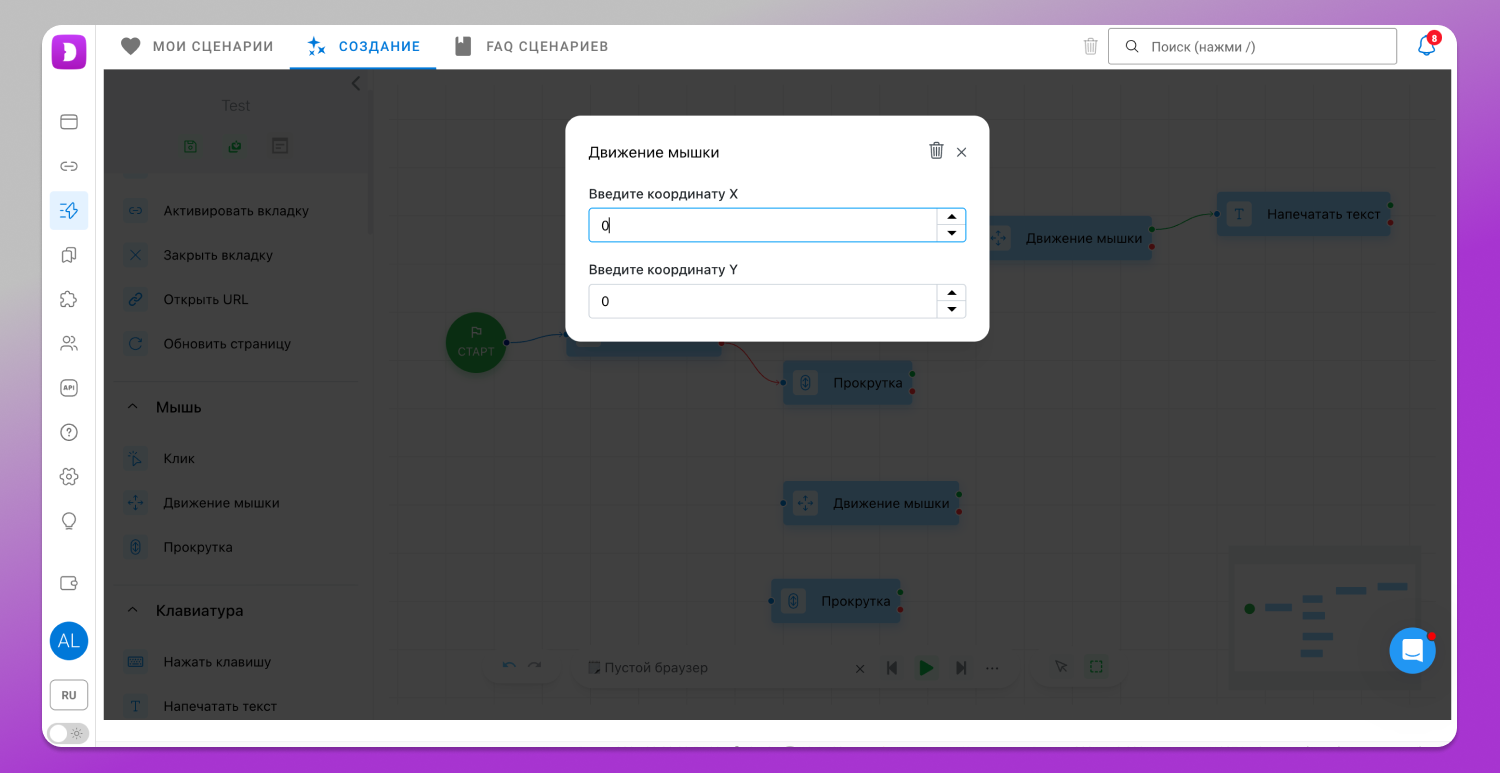Click the trash icon in top bar
Viewport: 1500px width, 773px height.
pos(1090,46)
